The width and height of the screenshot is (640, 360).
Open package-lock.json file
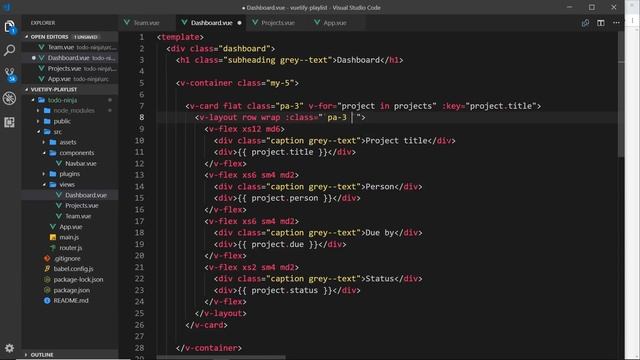coord(78,280)
